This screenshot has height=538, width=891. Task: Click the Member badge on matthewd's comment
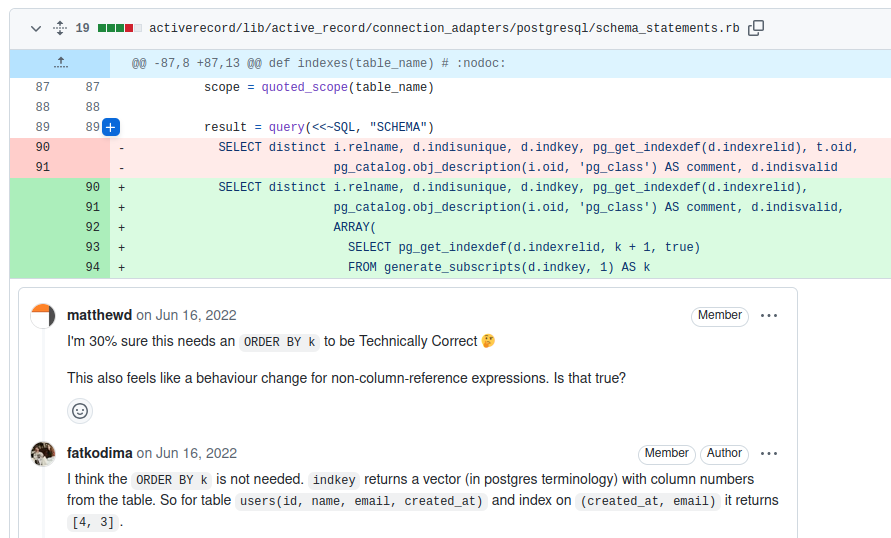pyautogui.click(x=719, y=316)
